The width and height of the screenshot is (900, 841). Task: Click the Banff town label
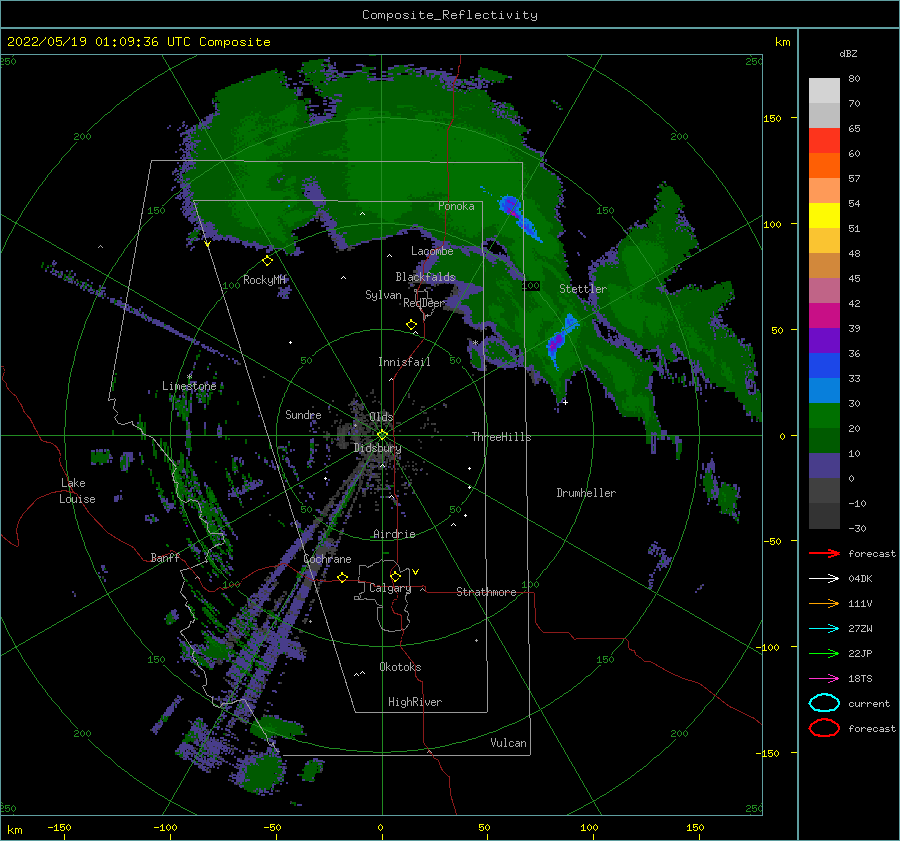point(165,557)
